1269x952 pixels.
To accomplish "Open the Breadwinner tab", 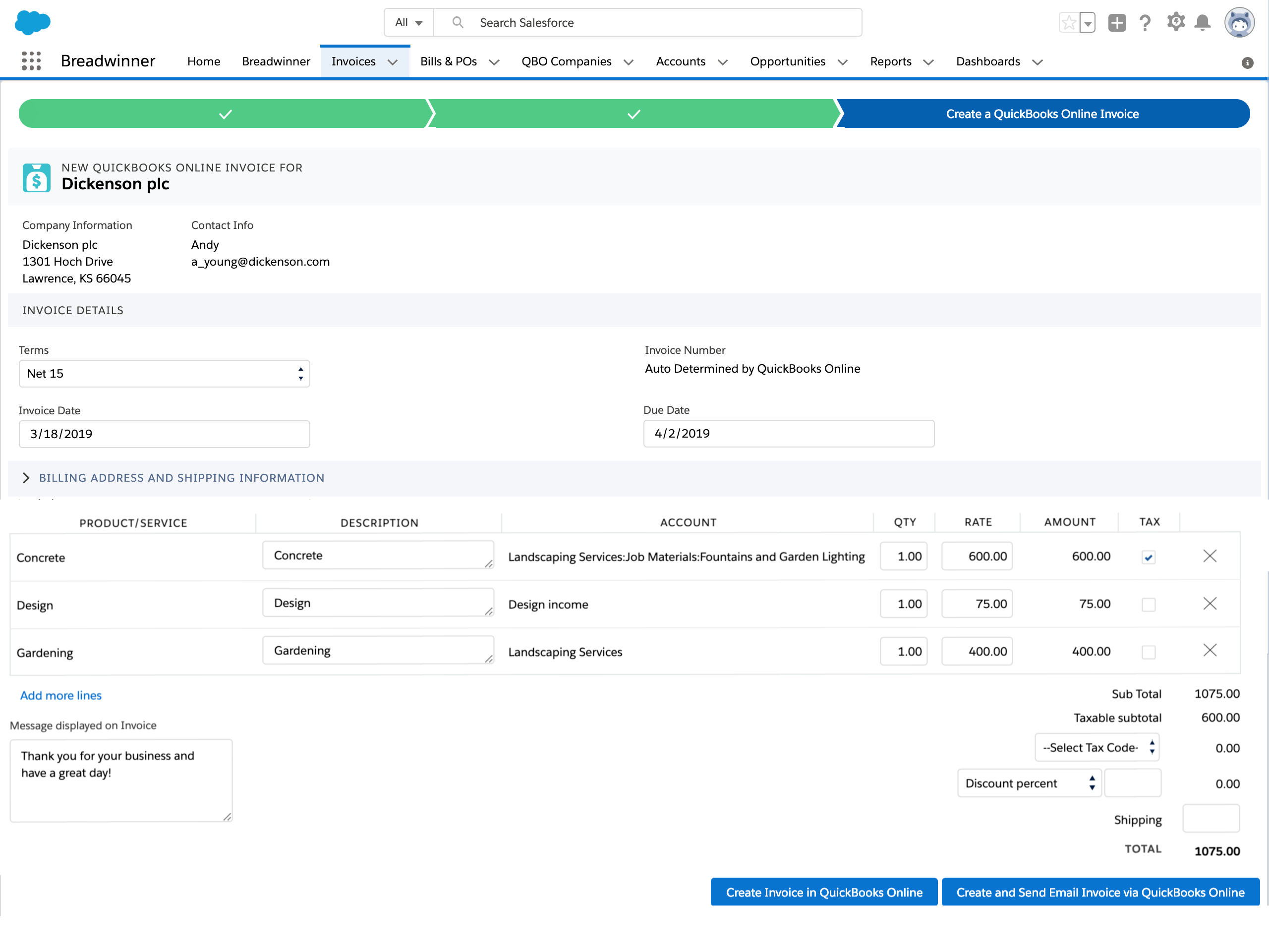I will click(276, 61).
